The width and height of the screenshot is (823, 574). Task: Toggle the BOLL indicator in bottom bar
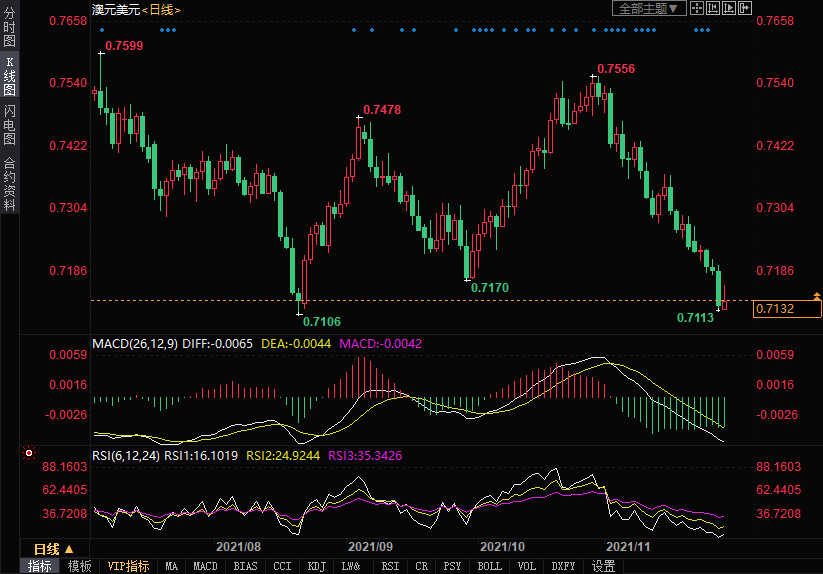coord(489,566)
